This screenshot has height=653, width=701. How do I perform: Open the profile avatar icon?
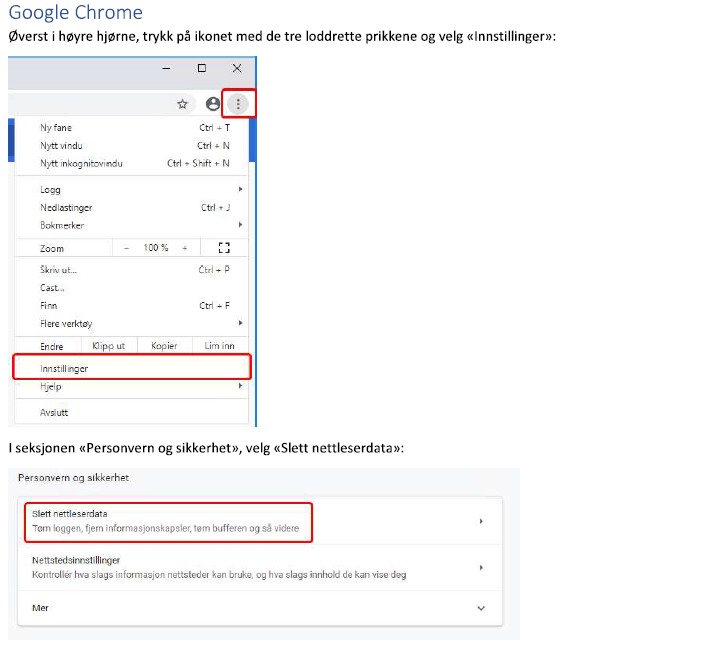tap(213, 104)
